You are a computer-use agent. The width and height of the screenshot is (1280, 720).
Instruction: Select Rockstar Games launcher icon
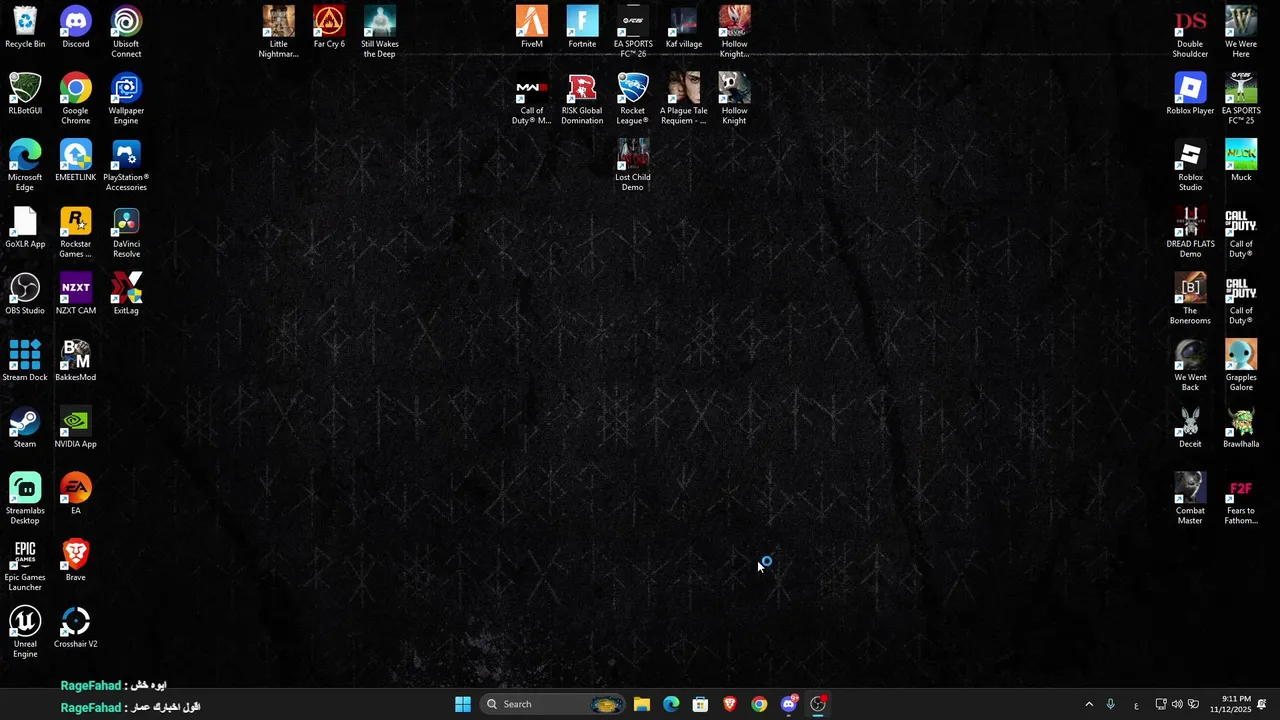[76, 233]
